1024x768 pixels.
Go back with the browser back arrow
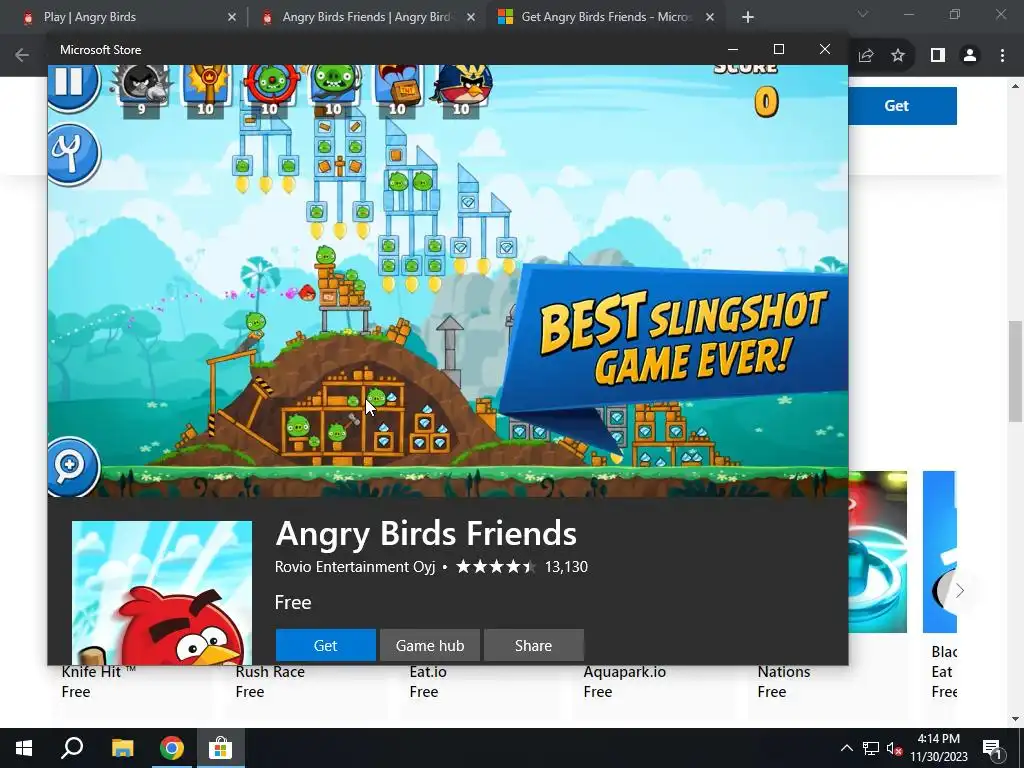tap(22, 55)
